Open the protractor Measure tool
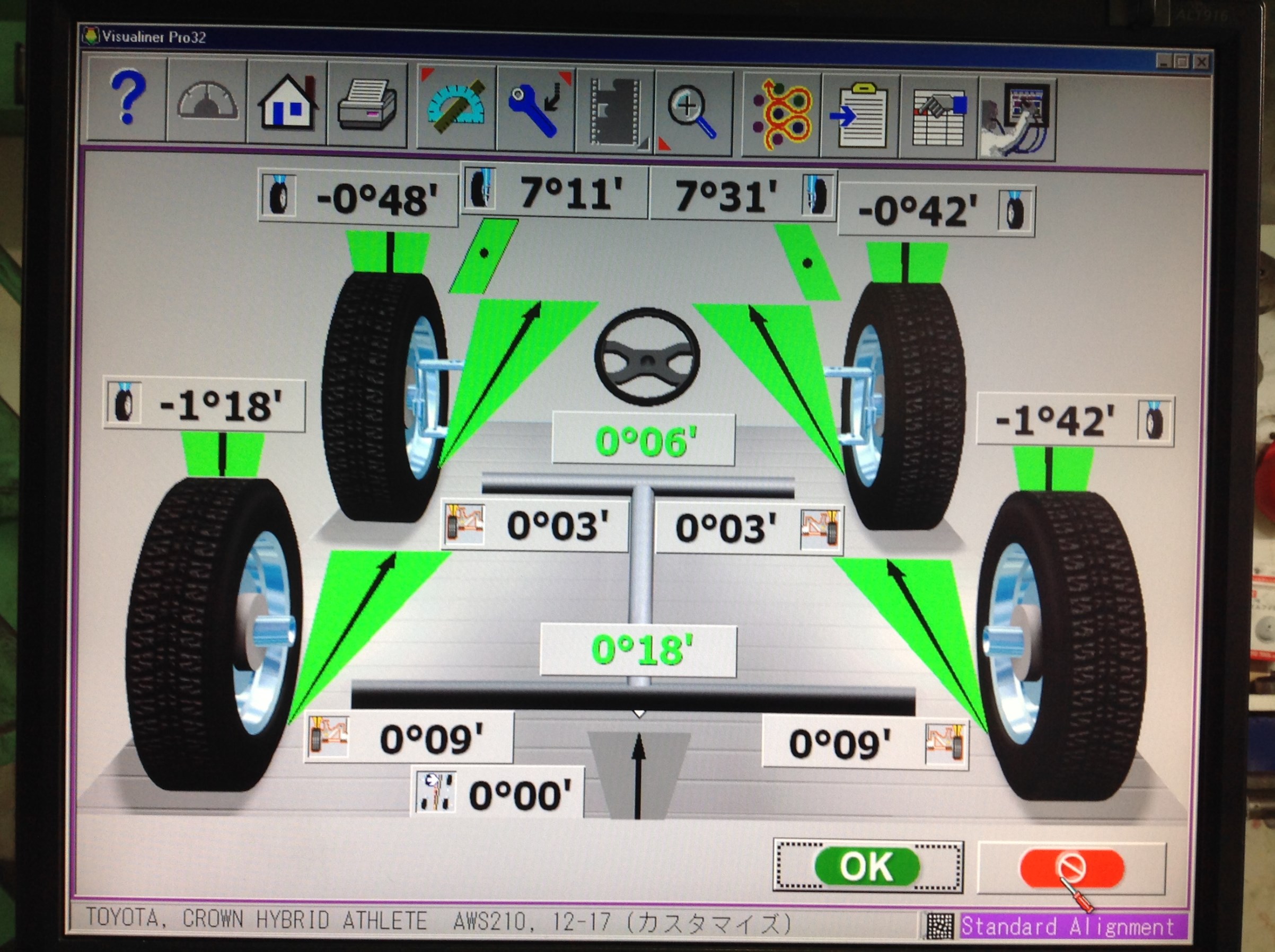 point(456,106)
